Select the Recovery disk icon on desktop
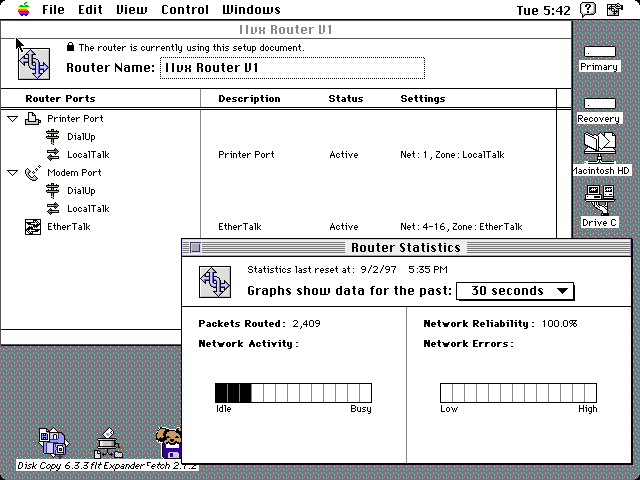The height and width of the screenshot is (480, 640). [599, 104]
